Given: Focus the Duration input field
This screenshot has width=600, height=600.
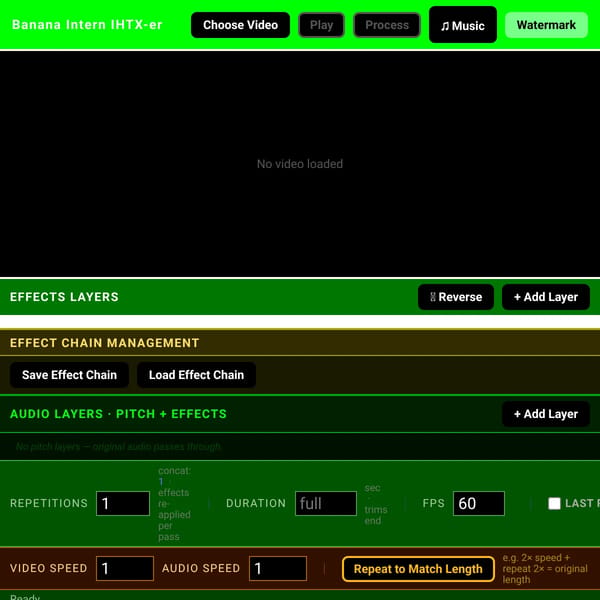Looking at the screenshot, I should 326,504.
